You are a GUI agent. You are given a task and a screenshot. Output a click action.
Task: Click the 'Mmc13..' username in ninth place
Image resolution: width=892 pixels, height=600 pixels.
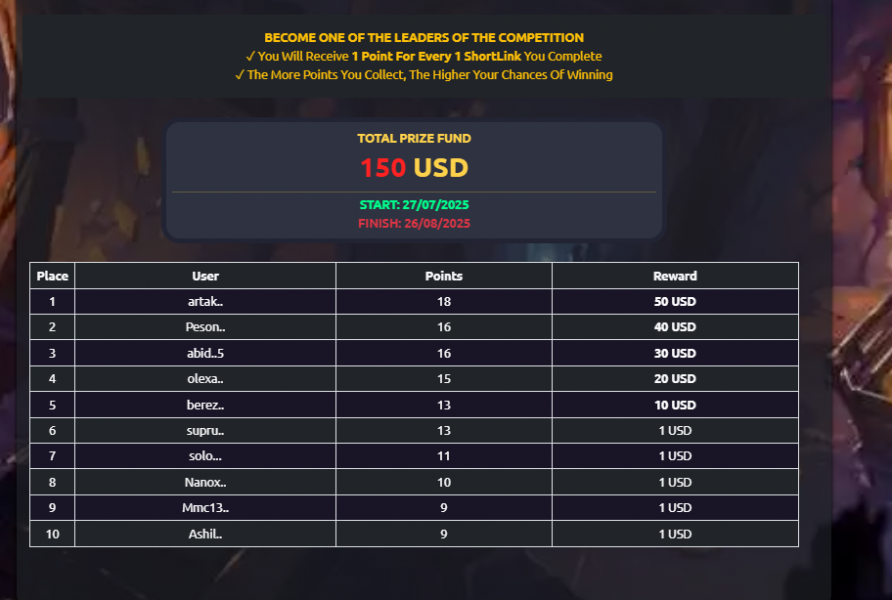(205, 508)
